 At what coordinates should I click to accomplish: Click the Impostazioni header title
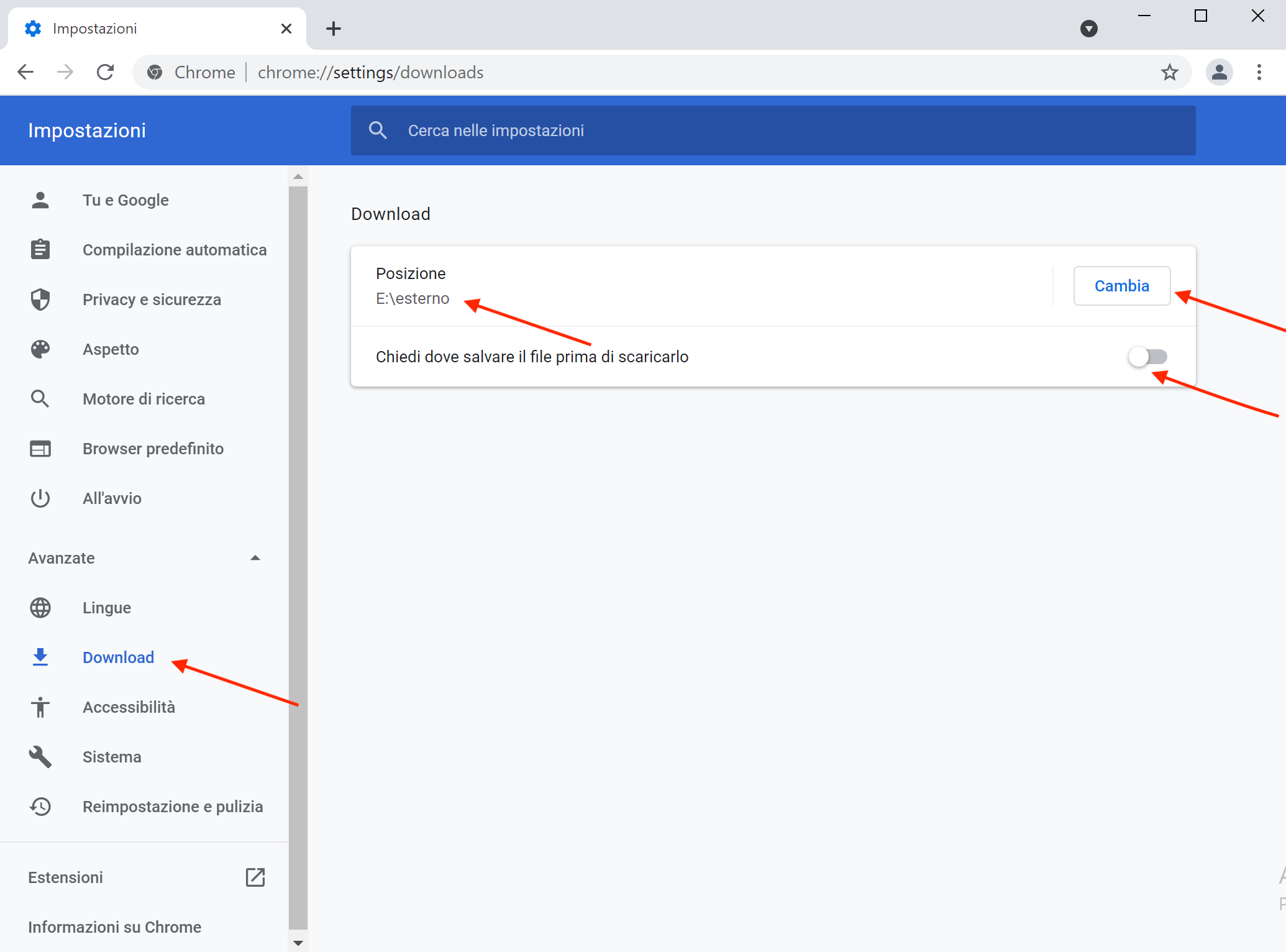pyautogui.click(x=87, y=130)
